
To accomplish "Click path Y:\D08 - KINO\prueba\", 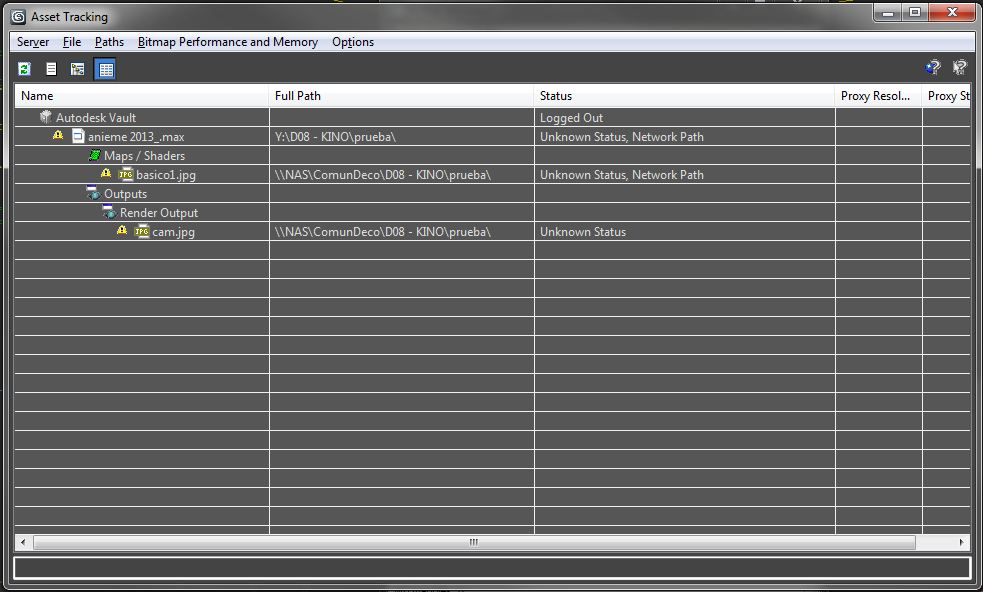I will pyautogui.click(x=335, y=137).
